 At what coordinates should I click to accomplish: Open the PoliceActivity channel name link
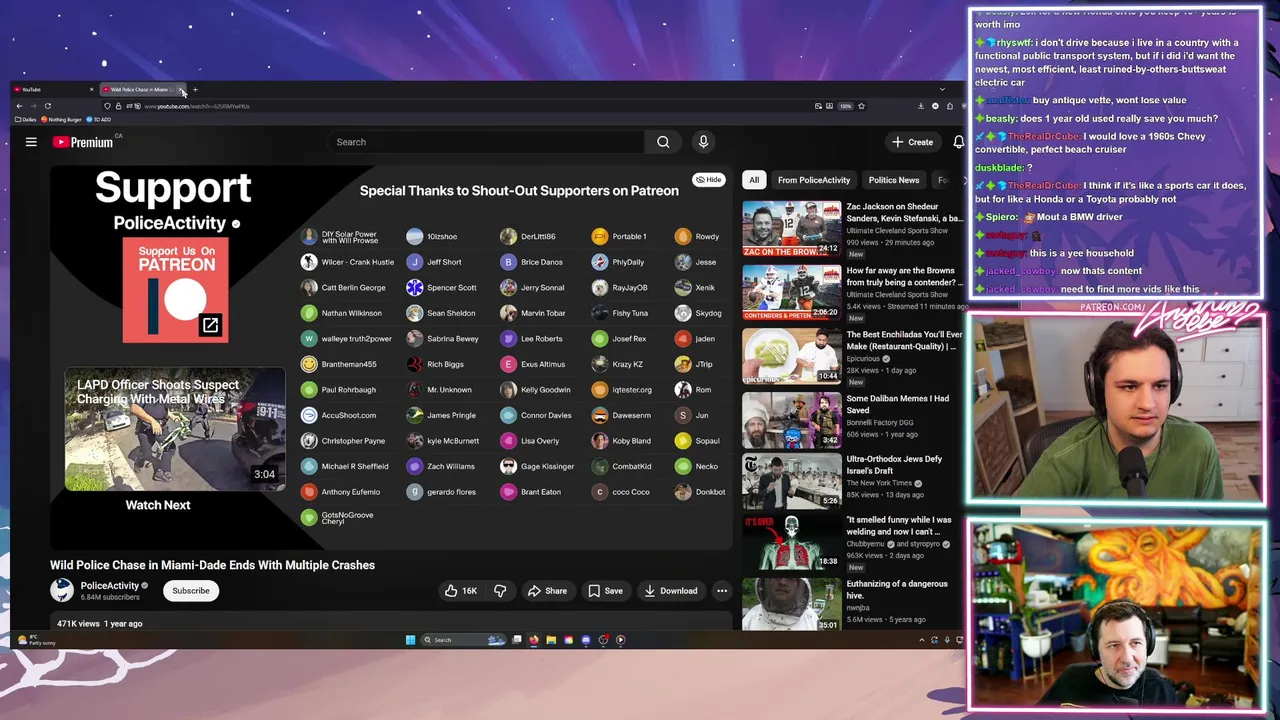point(110,586)
